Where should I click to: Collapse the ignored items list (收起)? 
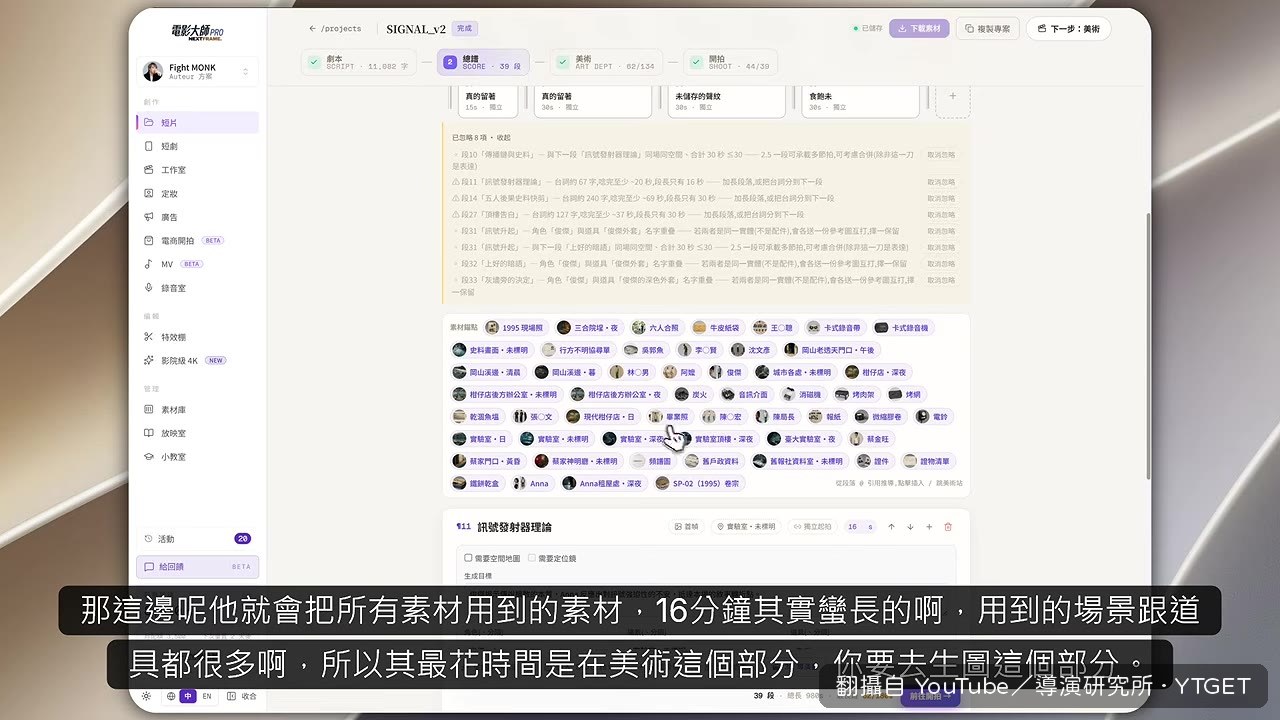503,138
